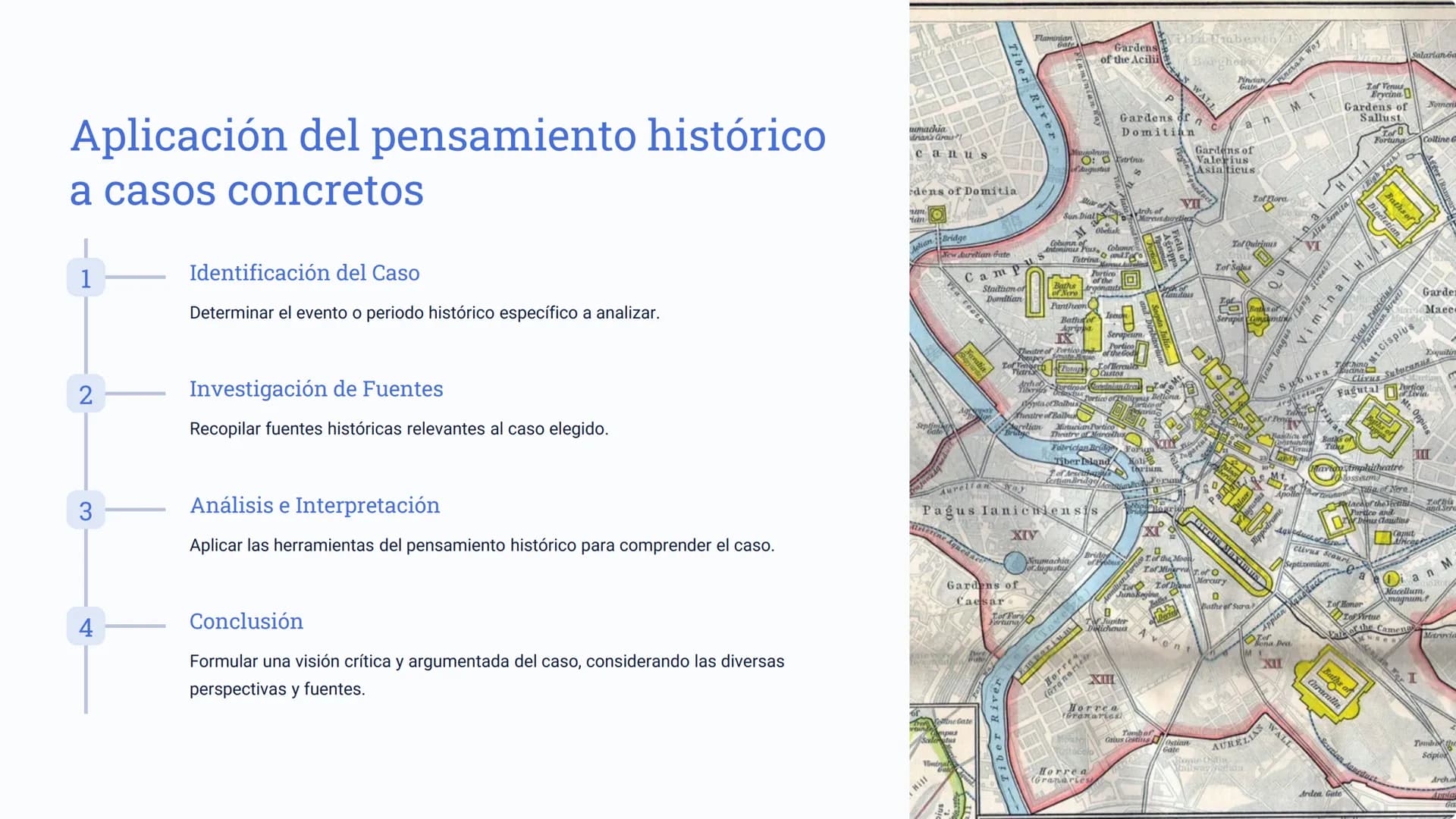The height and width of the screenshot is (819, 1456).
Task: Click 'Tiber Island' label on the map
Action: (x=1082, y=461)
